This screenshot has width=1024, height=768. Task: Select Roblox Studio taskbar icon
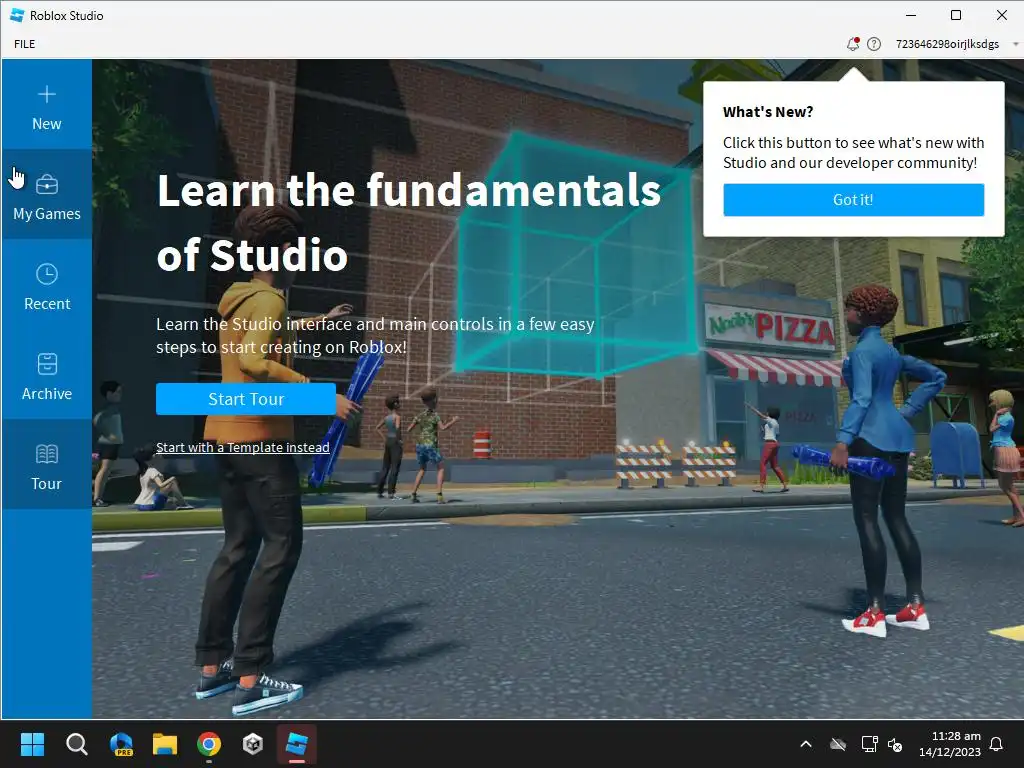point(296,744)
